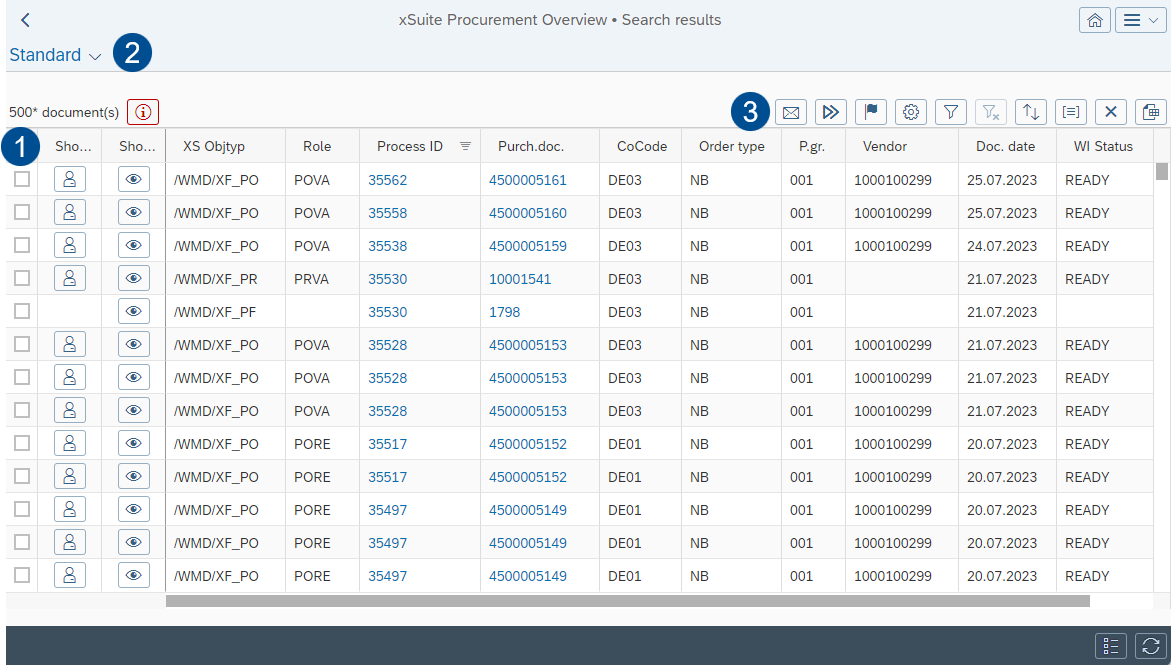This screenshot has width=1171, height=665.
Task: Open table settings via the gear icon
Action: click(910, 111)
